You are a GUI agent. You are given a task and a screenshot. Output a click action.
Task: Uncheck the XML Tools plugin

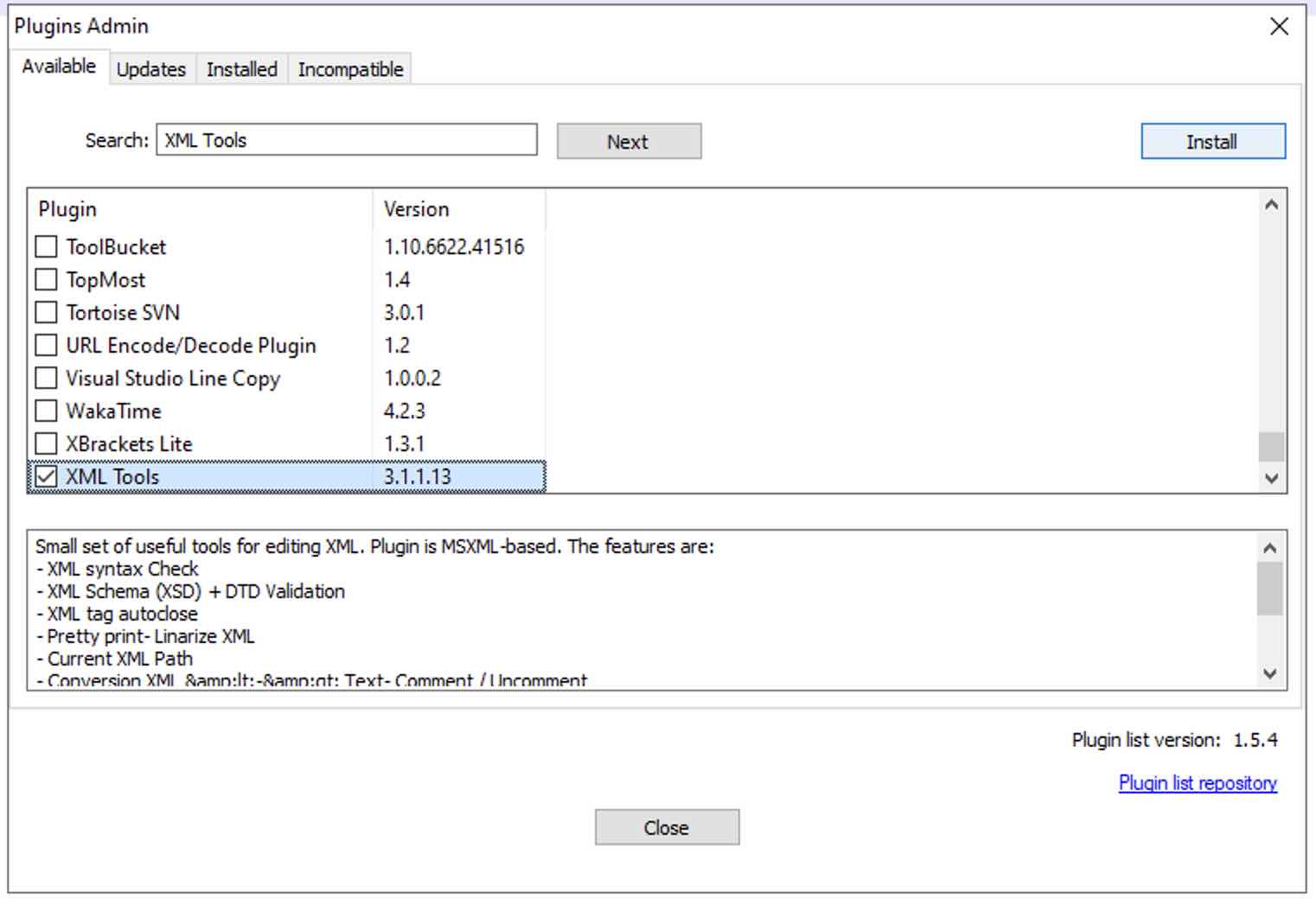pyautogui.click(x=46, y=476)
